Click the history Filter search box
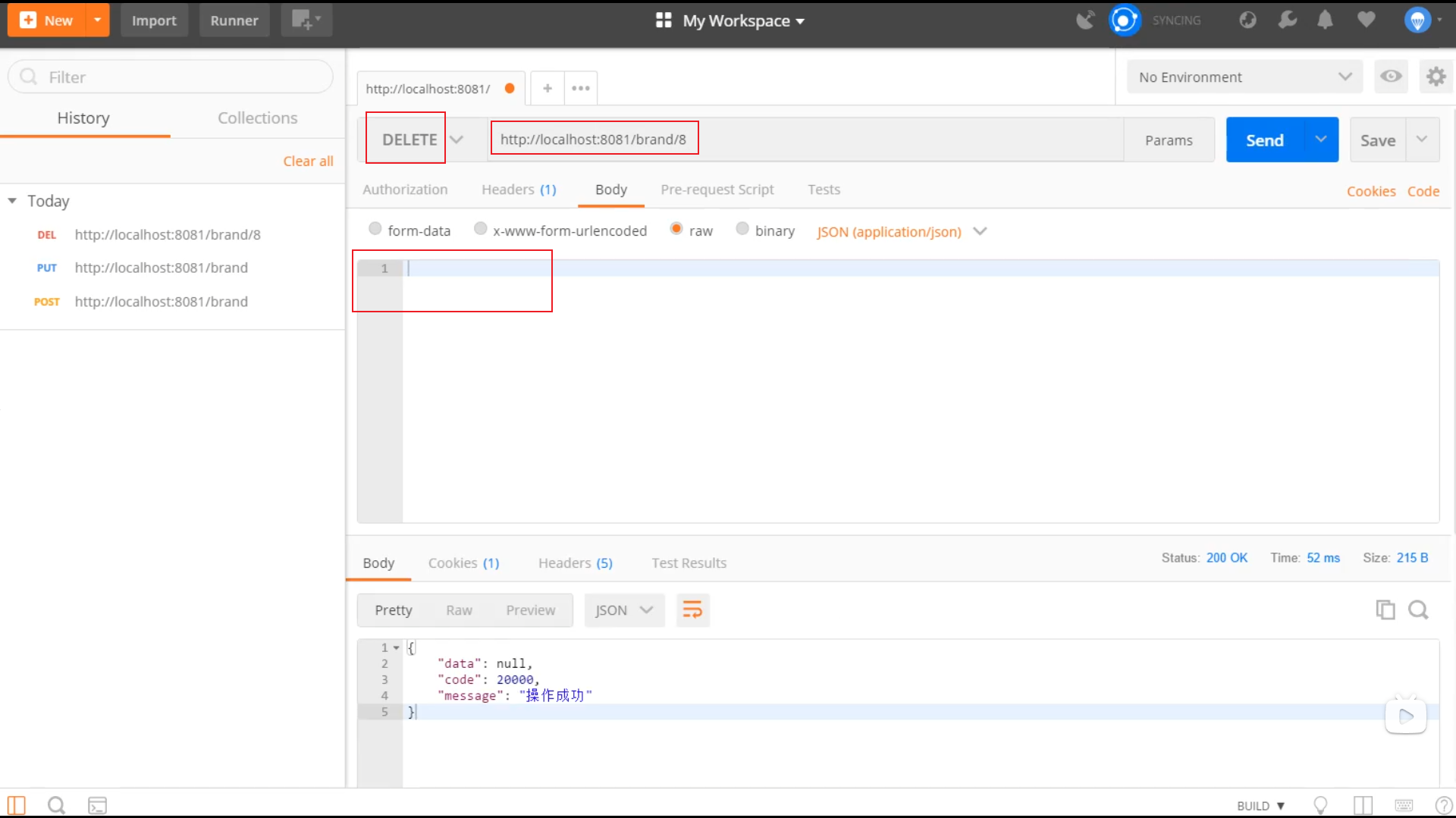 pos(171,77)
